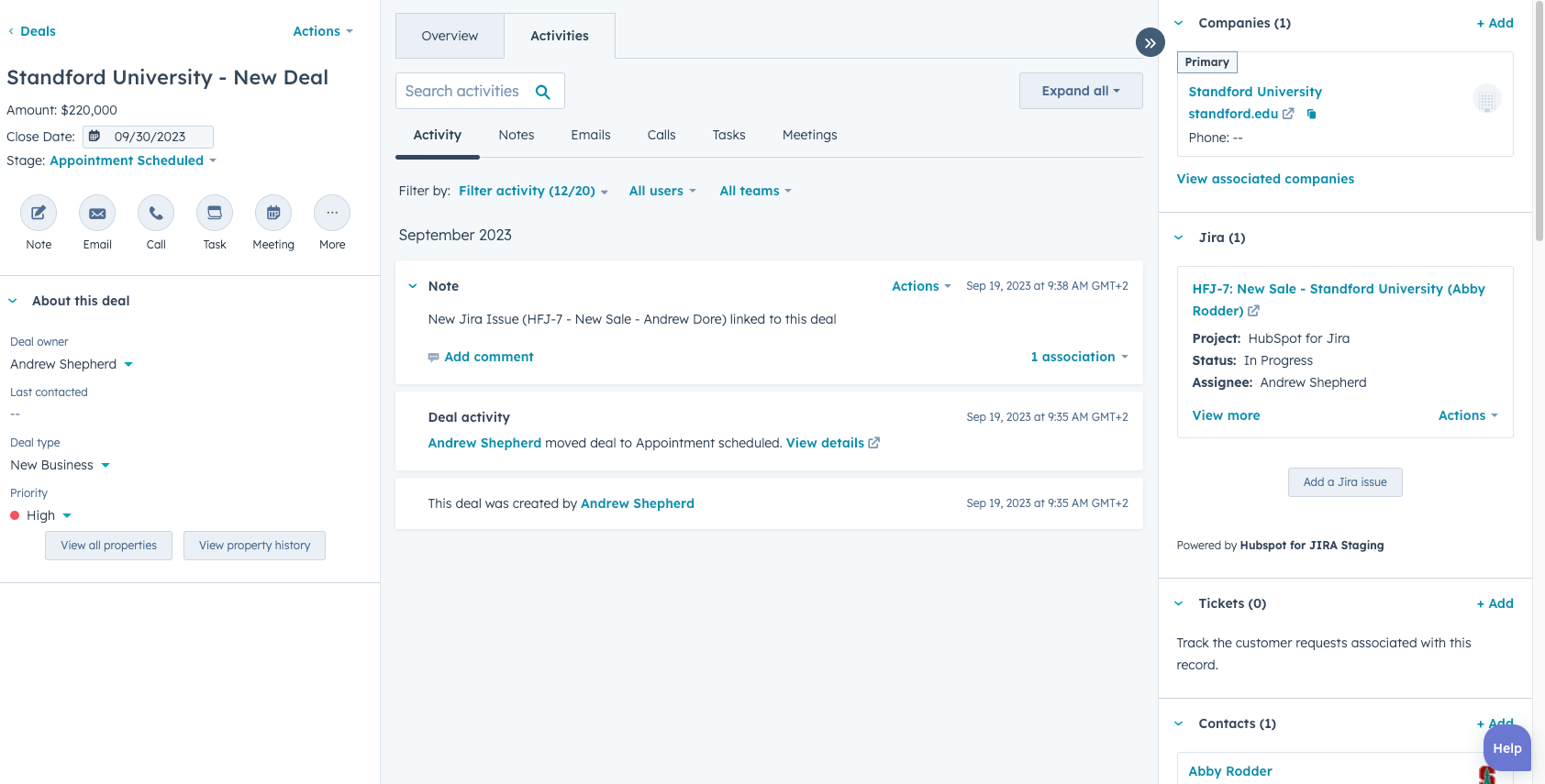Collapse the Companies (1) section
1545x784 pixels.
click(x=1179, y=23)
